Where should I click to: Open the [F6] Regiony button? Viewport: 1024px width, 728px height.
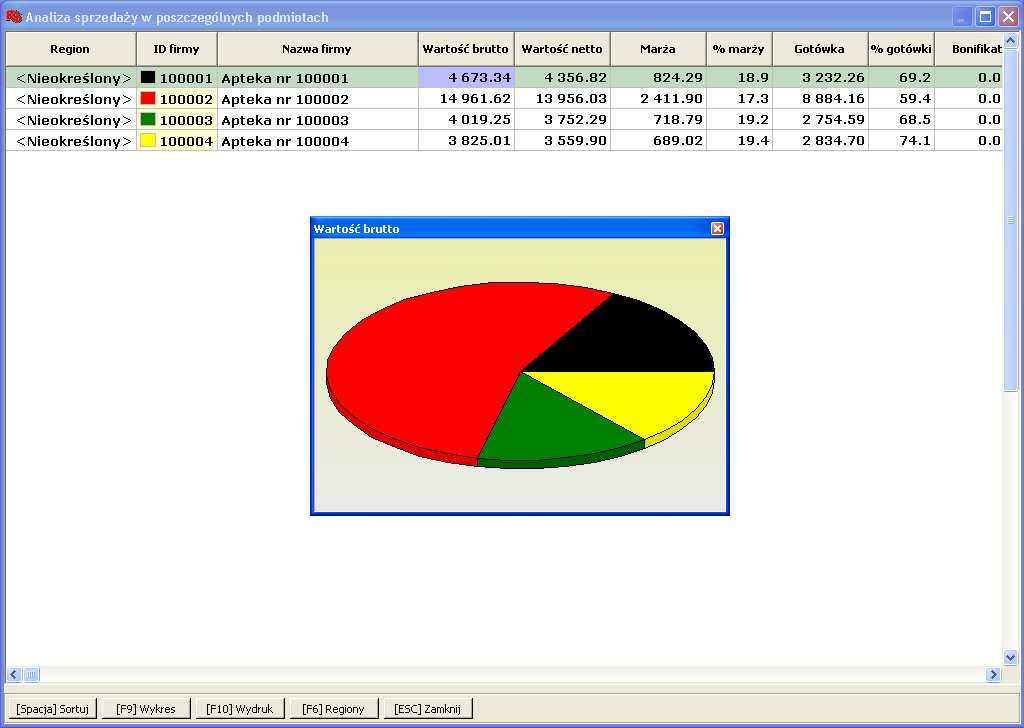333,709
